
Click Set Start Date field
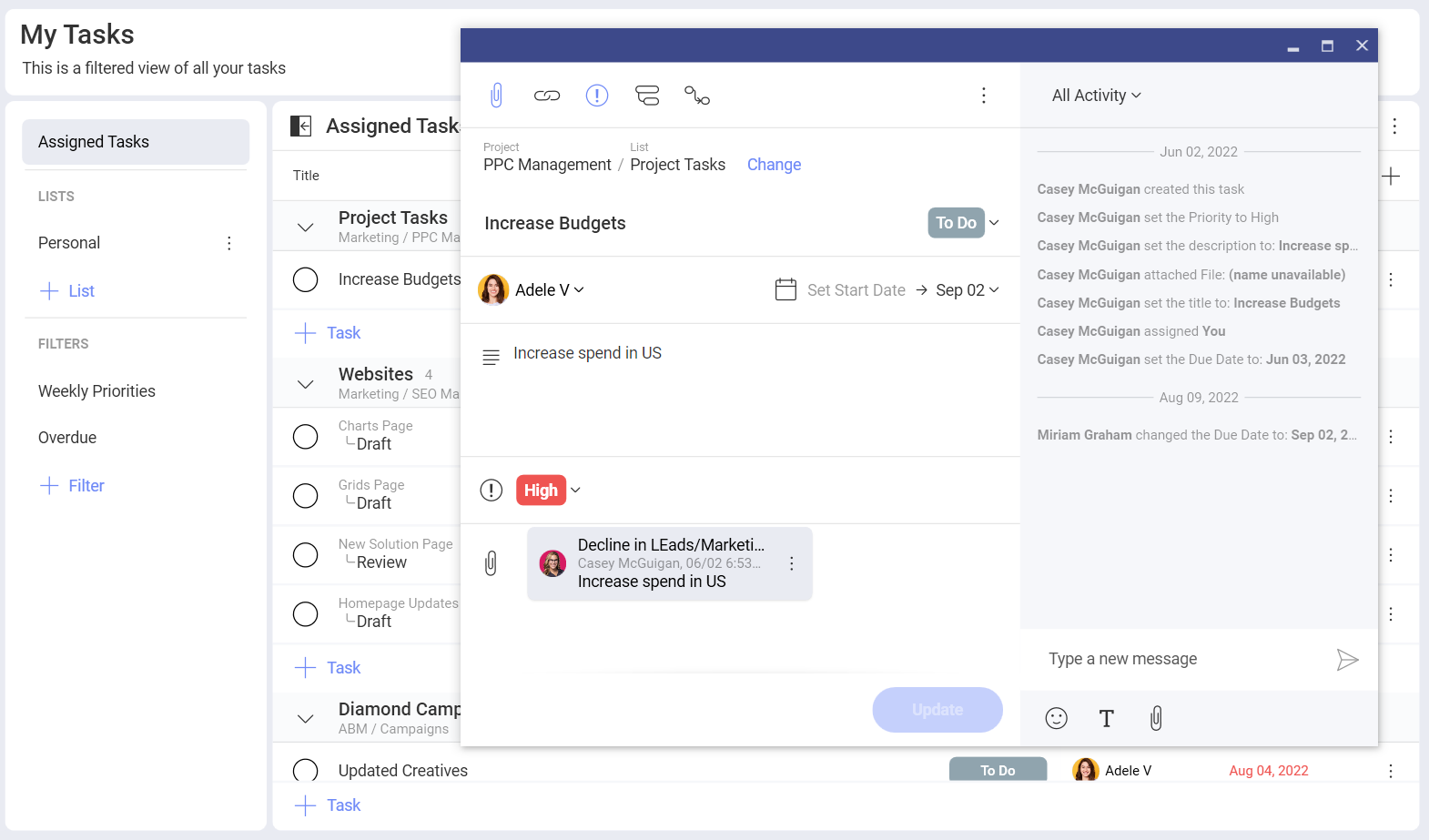coord(856,290)
